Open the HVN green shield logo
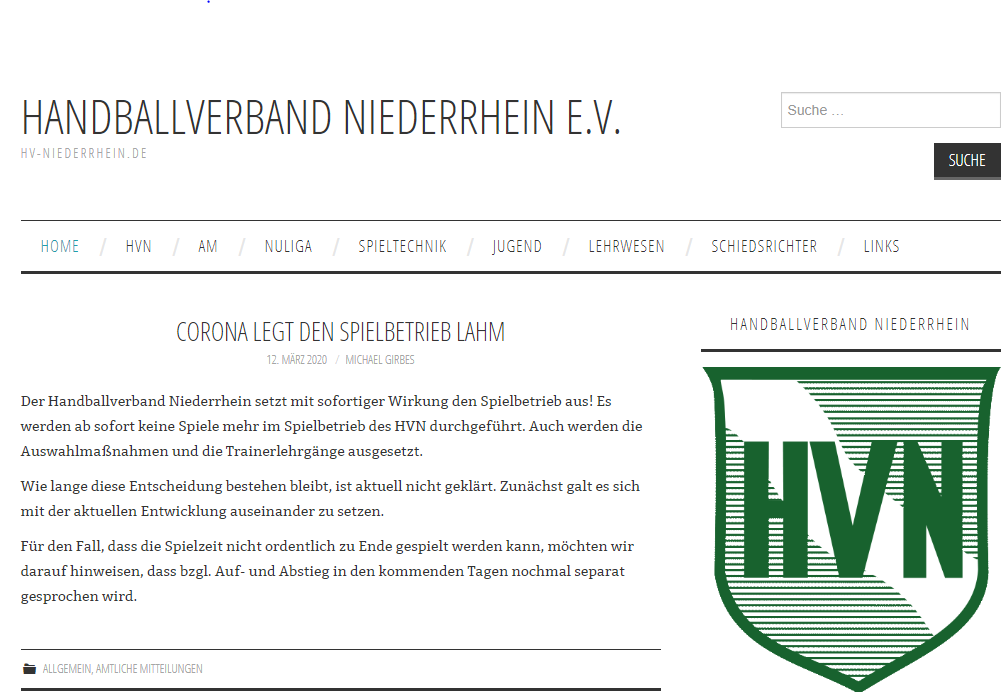This screenshot has width=1007, height=692. click(851, 529)
